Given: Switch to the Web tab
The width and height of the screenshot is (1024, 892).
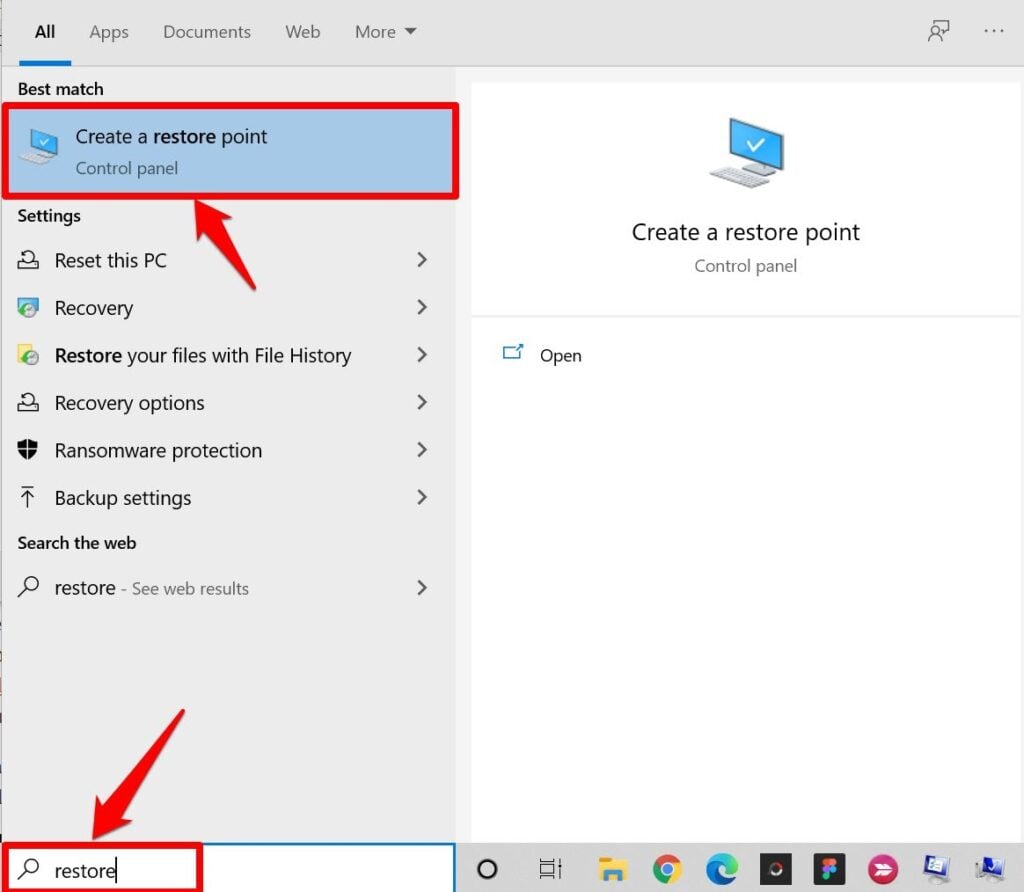Looking at the screenshot, I should pyautogui.click(x=302, y=31).
